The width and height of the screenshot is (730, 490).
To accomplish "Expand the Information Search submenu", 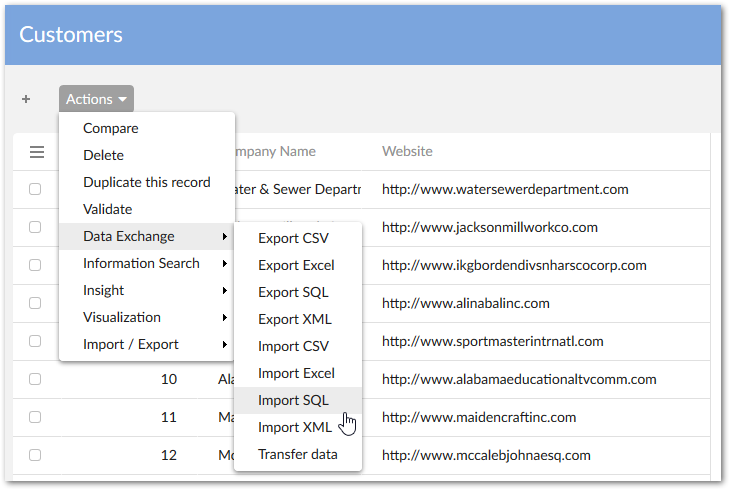I will coord(147,263).
